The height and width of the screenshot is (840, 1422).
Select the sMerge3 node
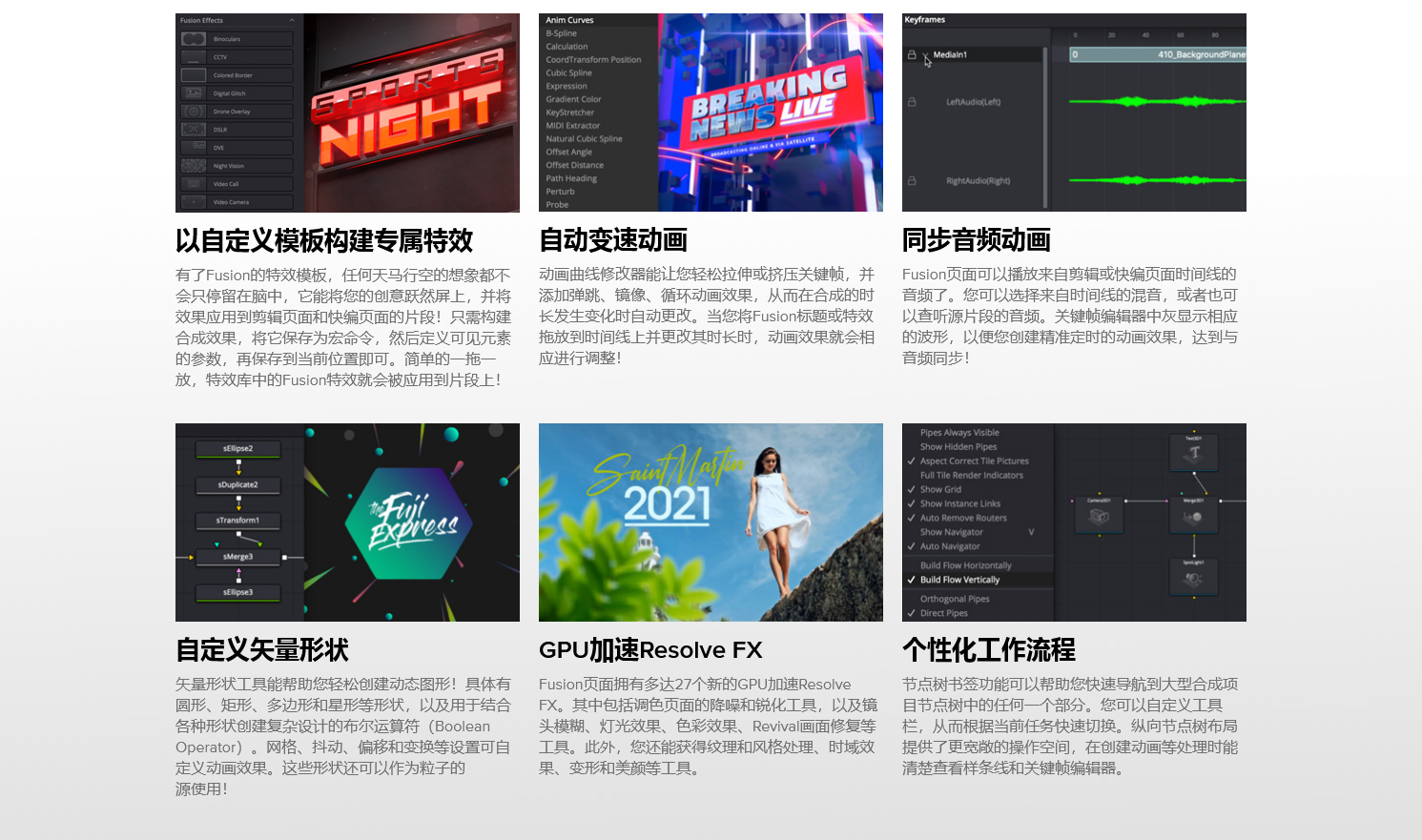click(x=238, y=557)
